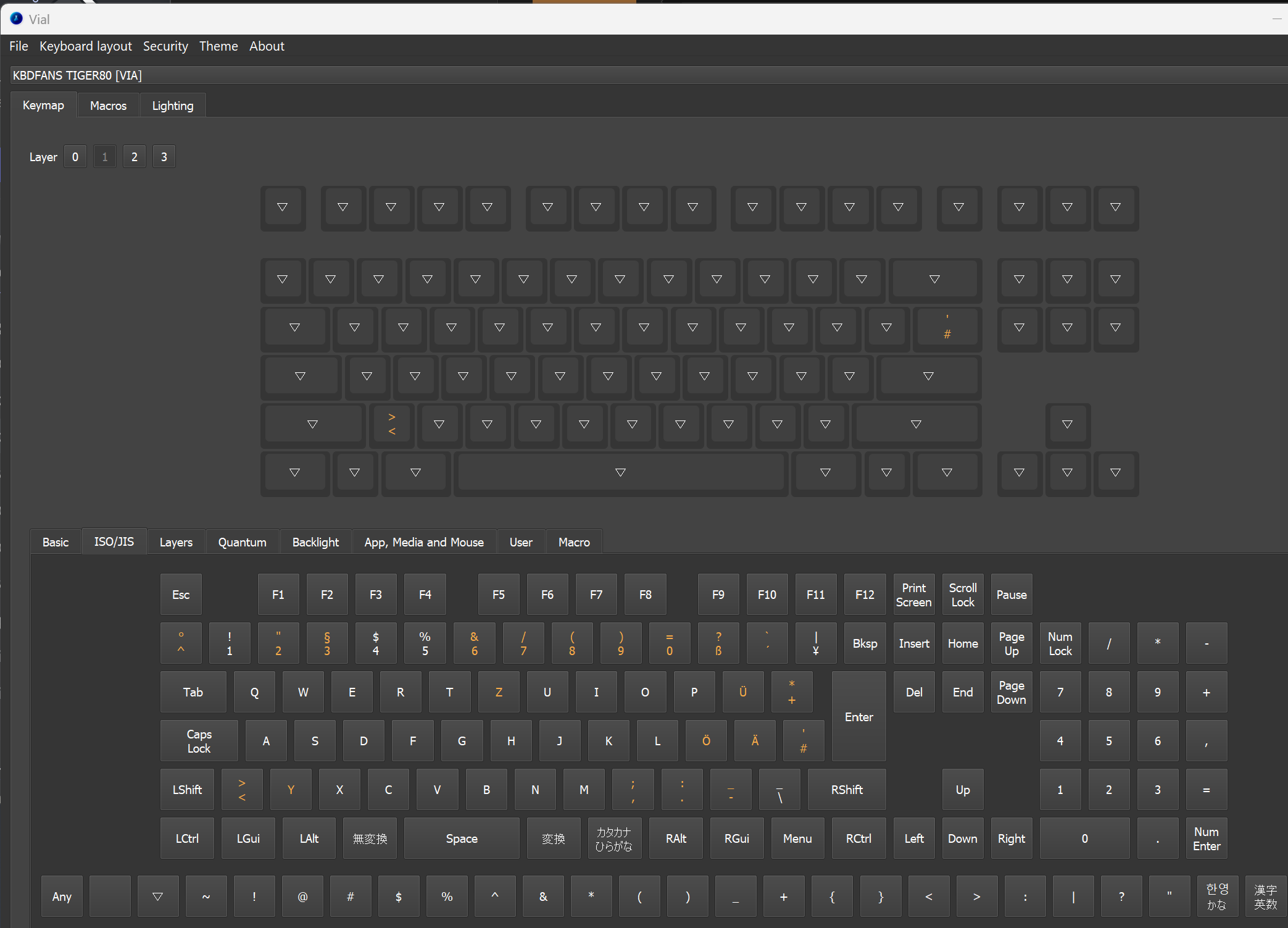Choose the 한영 かな keycode

tap(1217, 896)
